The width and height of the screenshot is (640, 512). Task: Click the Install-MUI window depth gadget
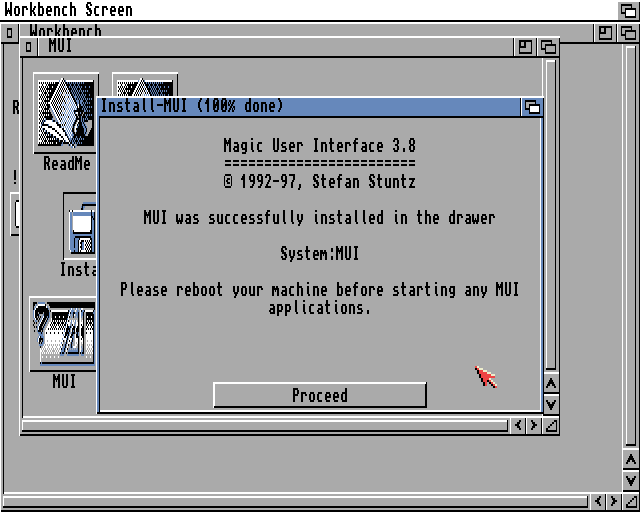pos(532,107)
